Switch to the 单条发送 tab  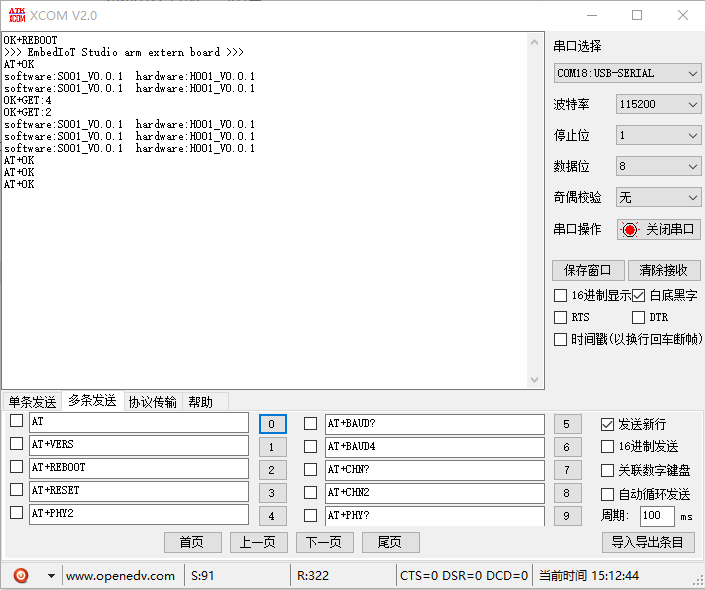click(33, 402)
